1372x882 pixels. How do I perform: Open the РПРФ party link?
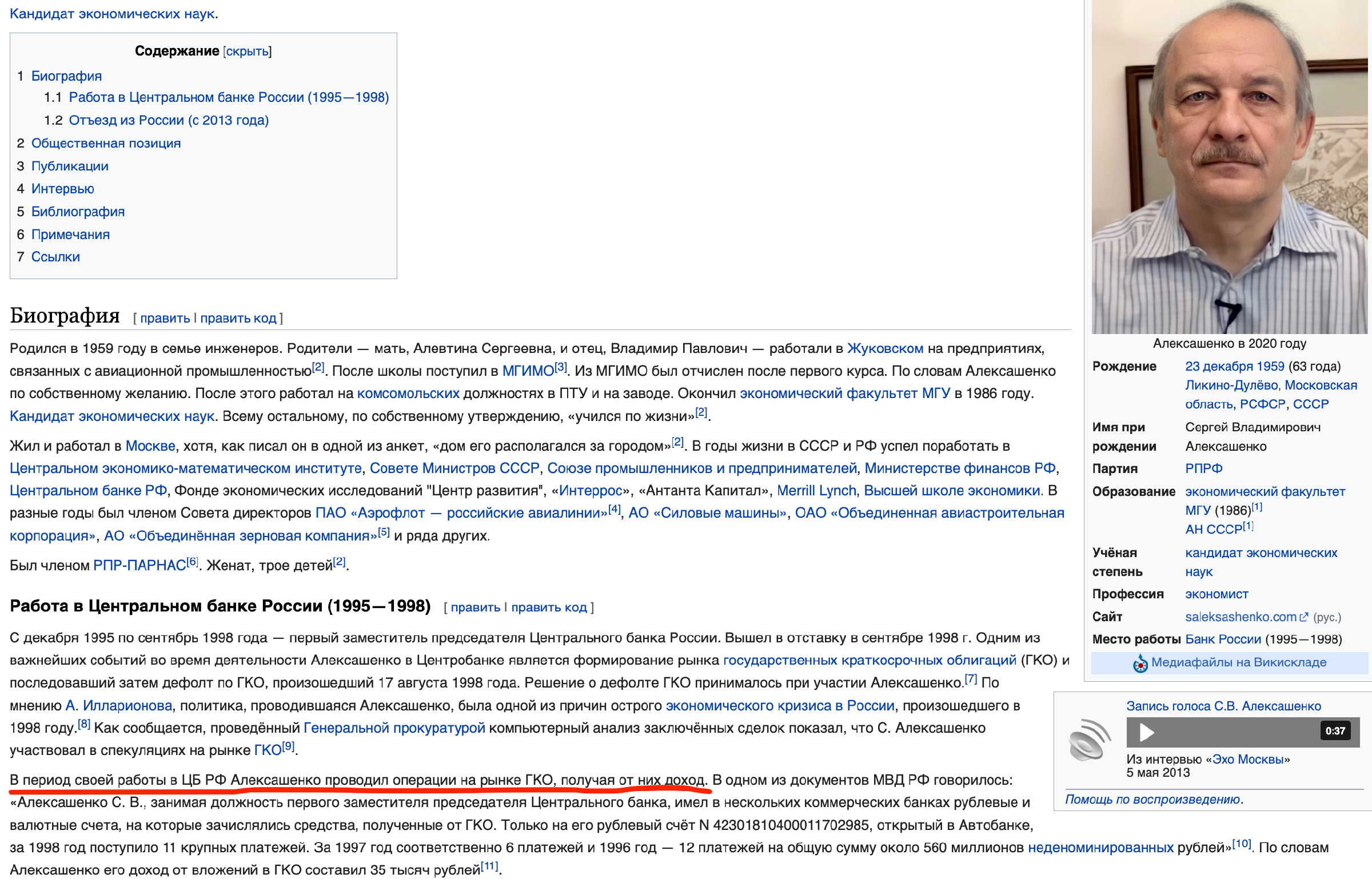tap(1204, 468)
